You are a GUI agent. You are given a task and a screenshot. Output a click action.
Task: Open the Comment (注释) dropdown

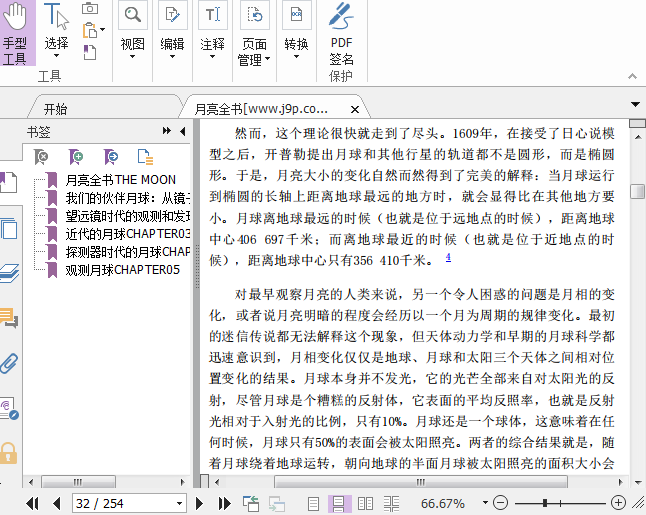pyautogui.click(x=213, y=31)
